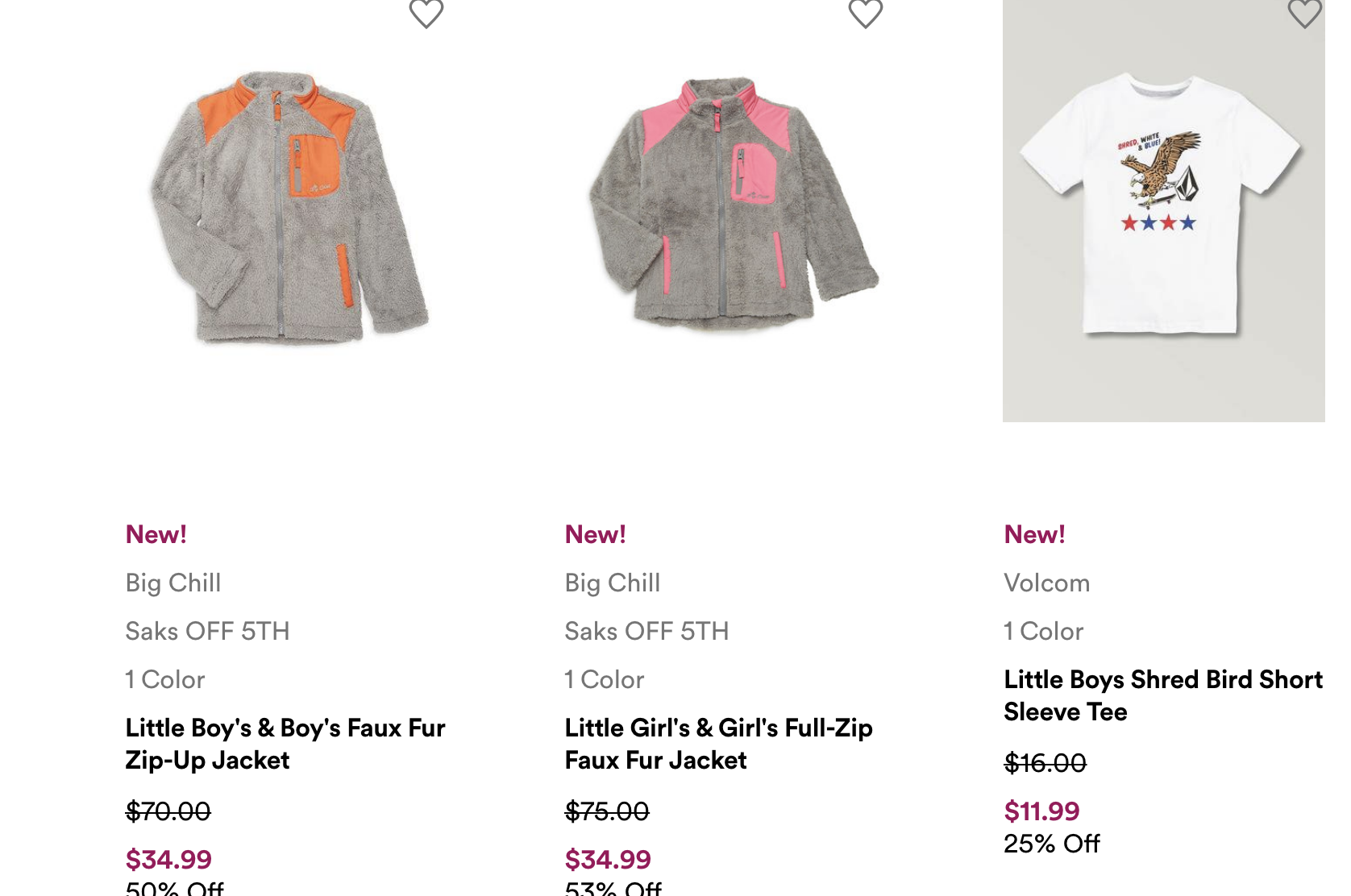Open Little Boys Shred Bird Short Sleeve Tee
Viewport: 1351px width, 896px height.
pos(1162,695)
